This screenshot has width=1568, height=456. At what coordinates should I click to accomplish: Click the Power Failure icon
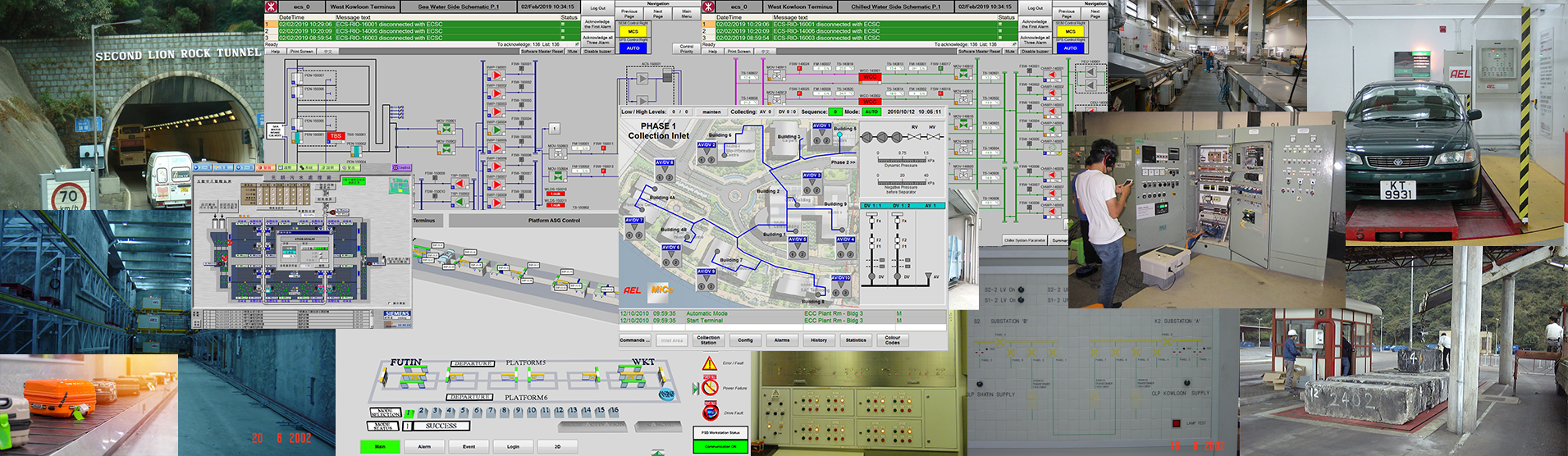711,386
